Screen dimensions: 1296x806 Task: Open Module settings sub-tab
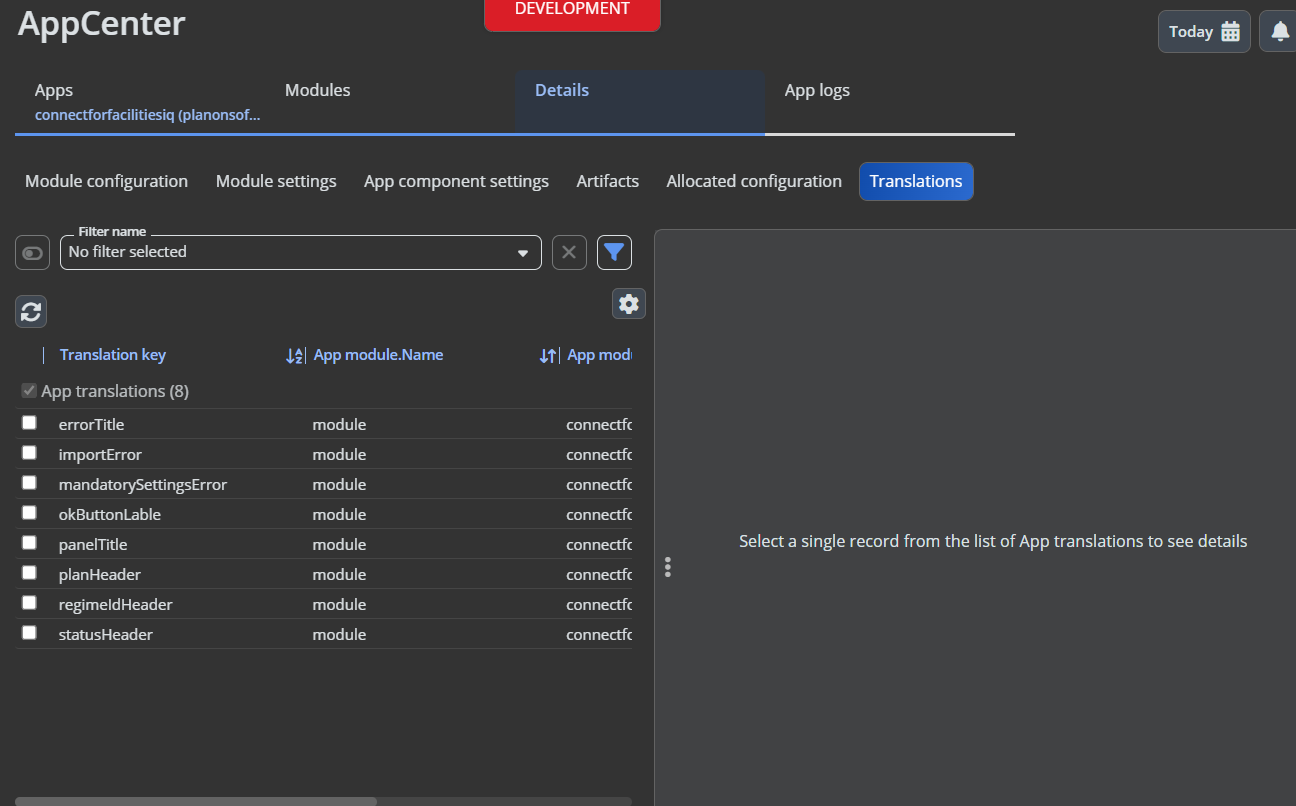276,181
